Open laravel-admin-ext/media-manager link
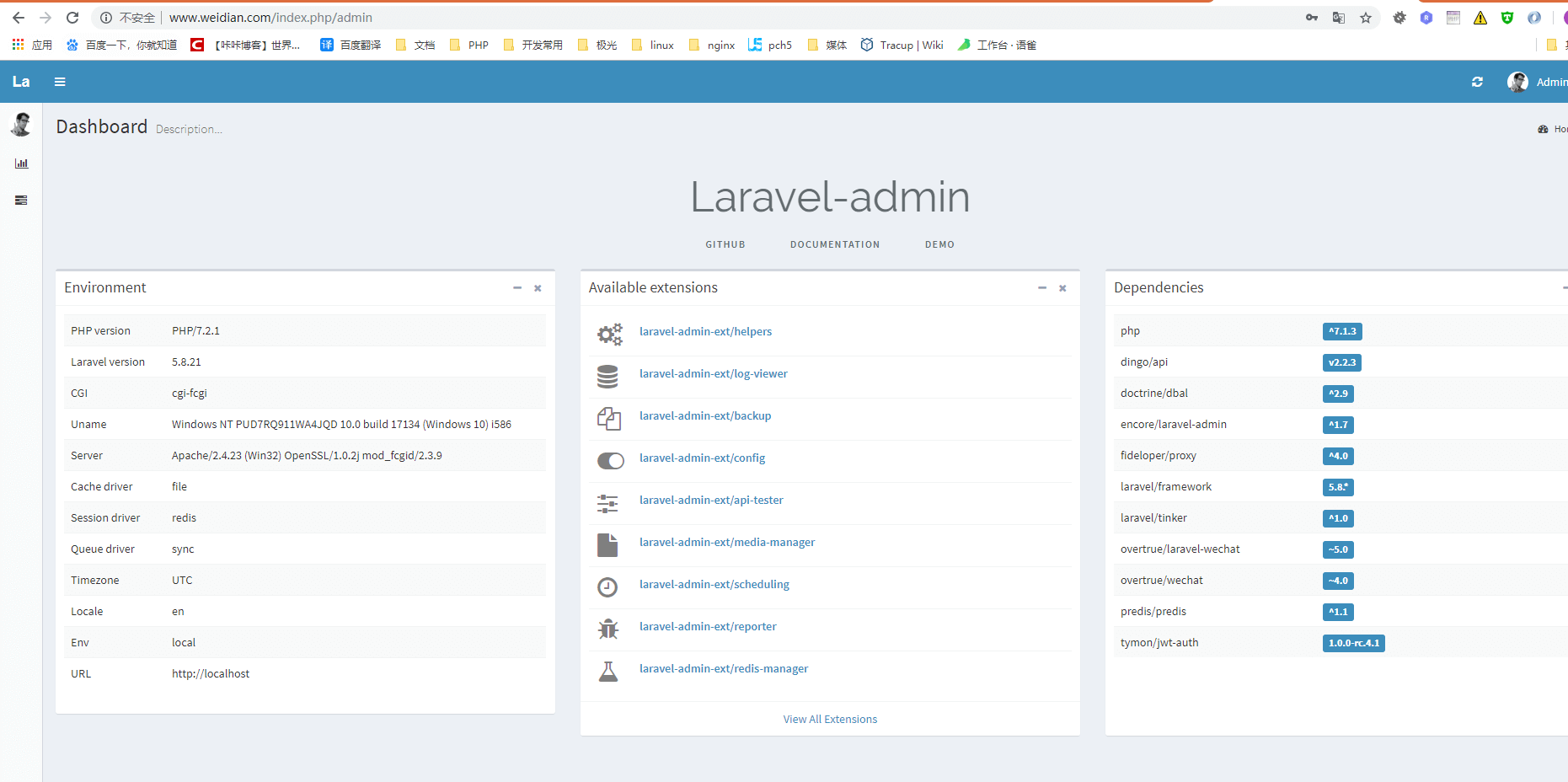 (x=727, y=542)
